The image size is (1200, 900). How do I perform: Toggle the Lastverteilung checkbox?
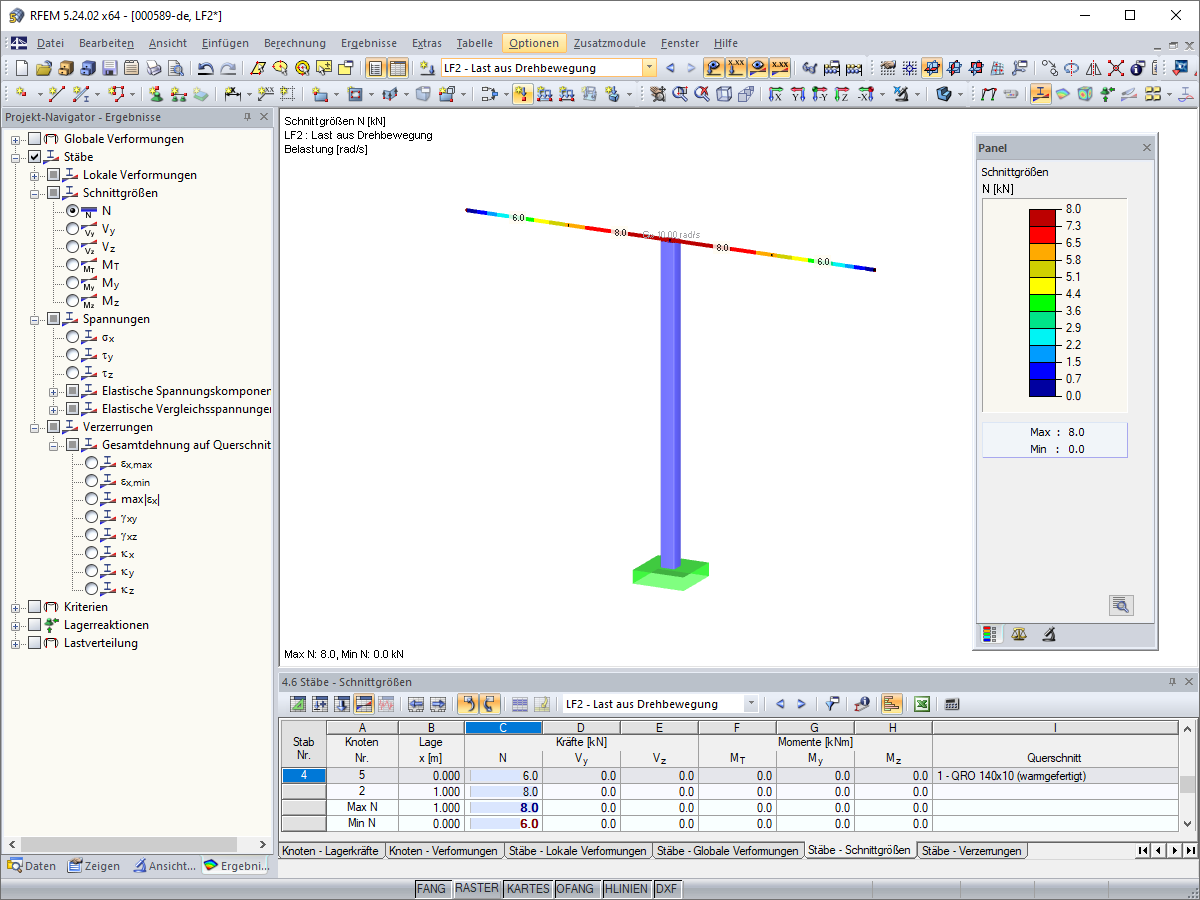(x=35, y=643)
